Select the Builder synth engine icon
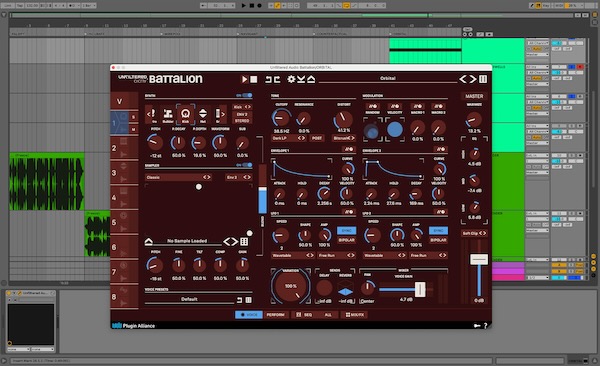 click(x=168, y=114)
